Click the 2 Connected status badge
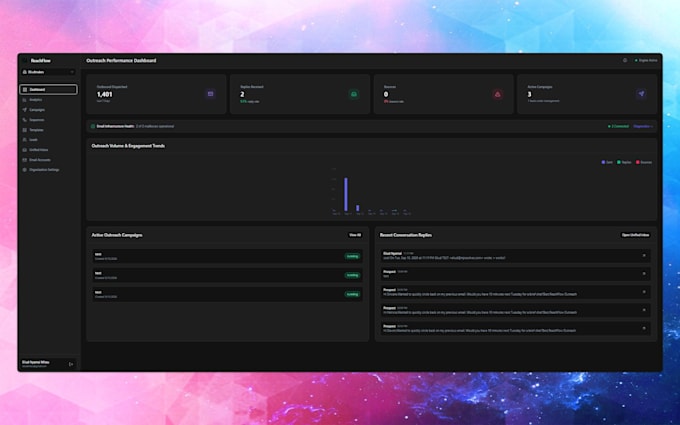Image resolution: width=680 pixels, height=425 pixels. tap(618, 126)
